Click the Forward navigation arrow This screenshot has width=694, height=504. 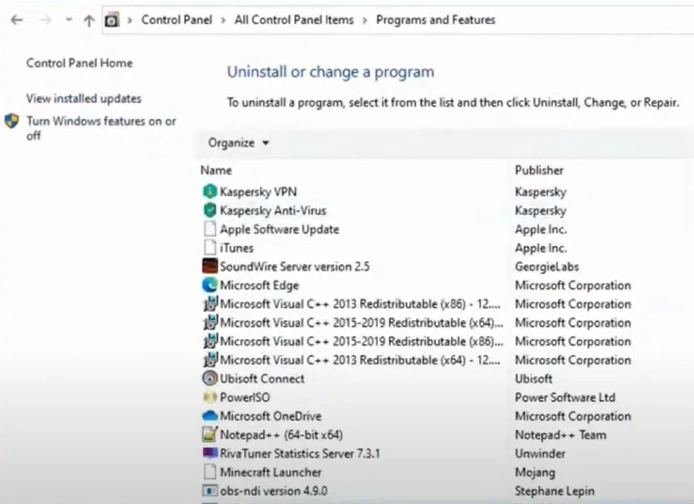tap(45, 20)
